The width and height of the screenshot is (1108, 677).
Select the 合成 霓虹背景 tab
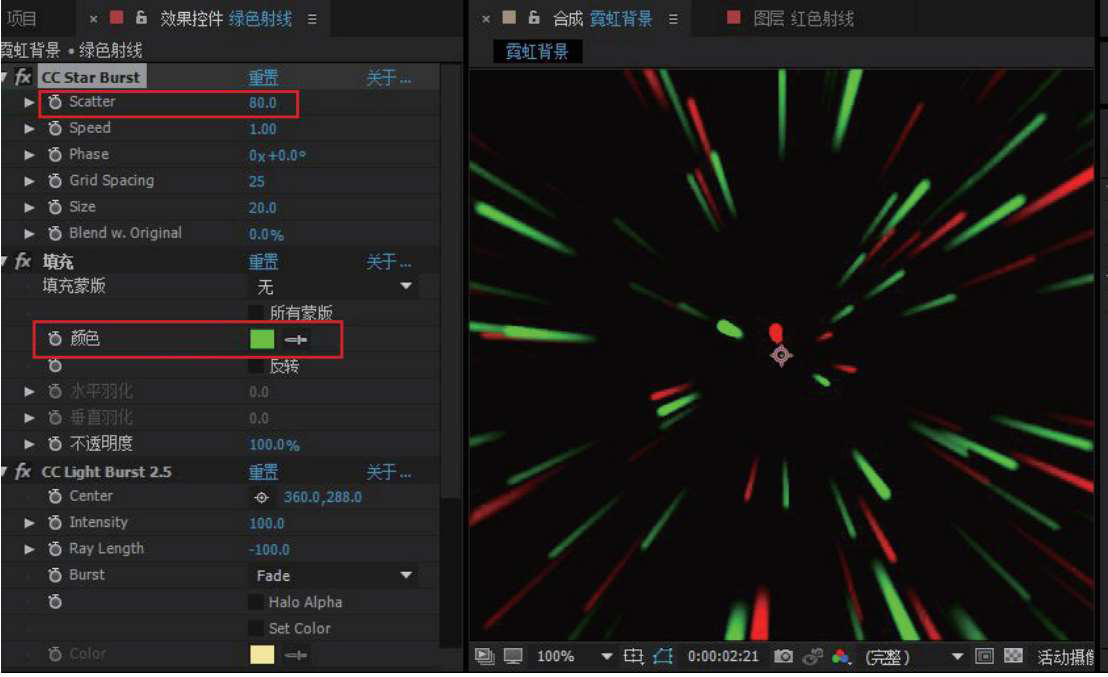(x=603, y=19)
